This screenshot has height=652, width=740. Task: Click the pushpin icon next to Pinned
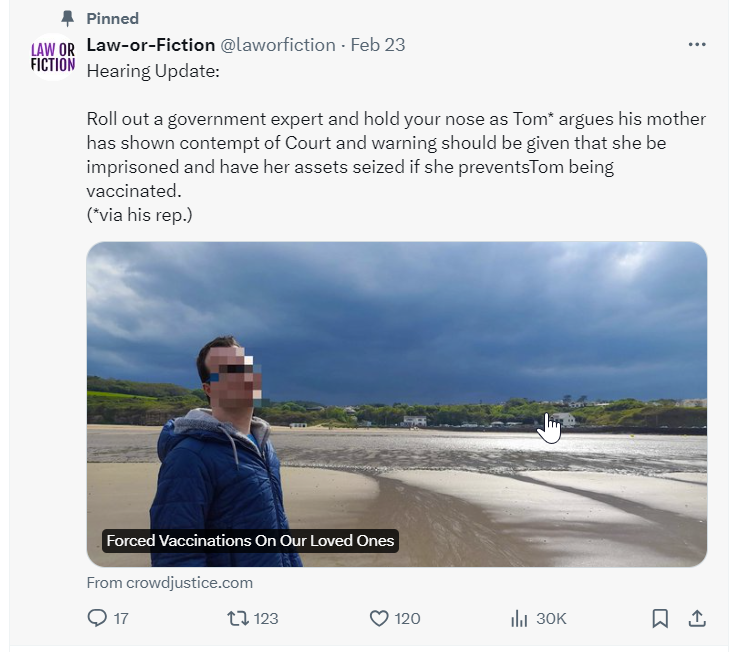(67, 18)
